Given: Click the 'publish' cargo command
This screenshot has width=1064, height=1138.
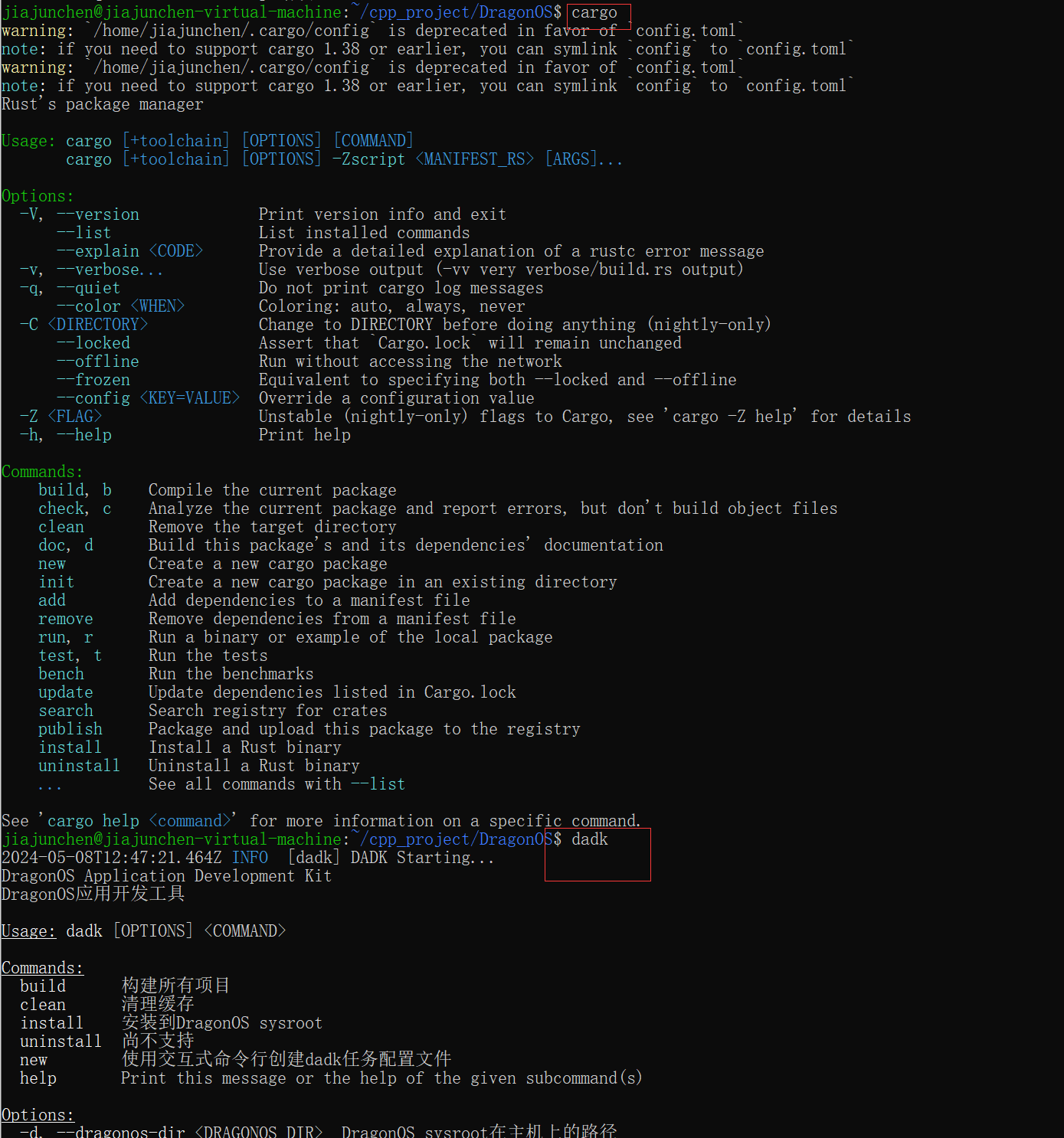Looking at the screenshot, I should pos(70,729).
